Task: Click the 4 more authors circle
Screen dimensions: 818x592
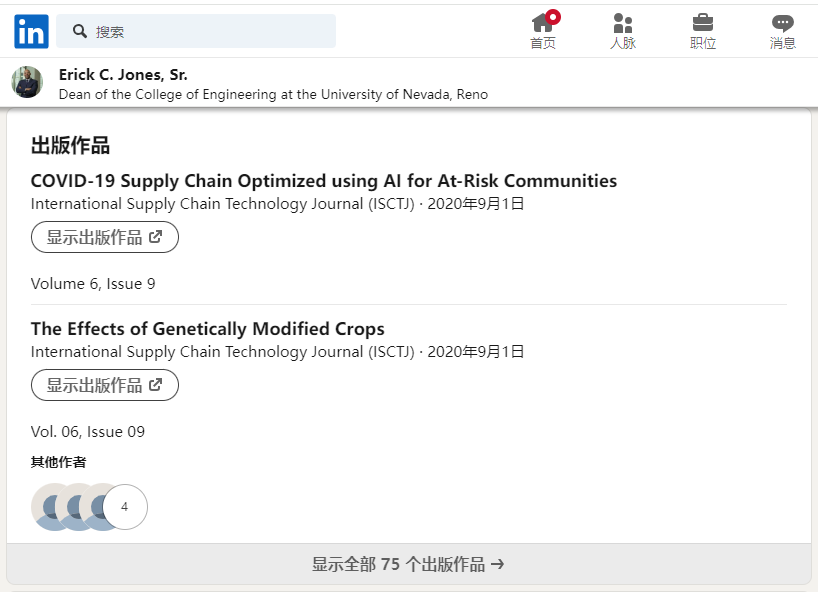Action: [x=125, y=507]
